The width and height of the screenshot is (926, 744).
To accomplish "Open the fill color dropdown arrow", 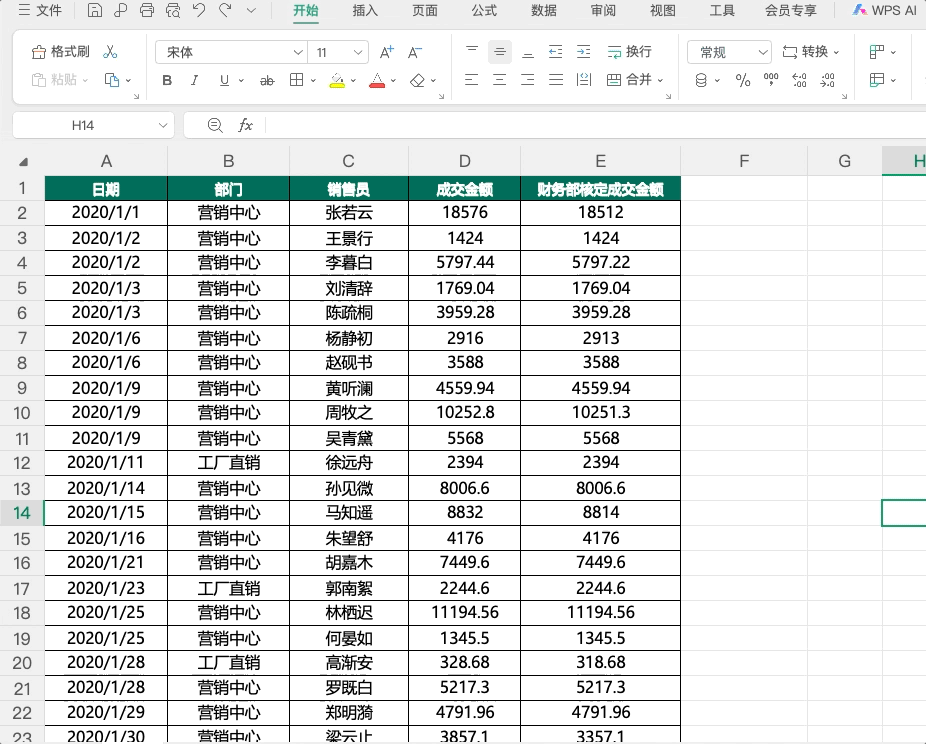I will pyautogui.click(x=353, y=81).
